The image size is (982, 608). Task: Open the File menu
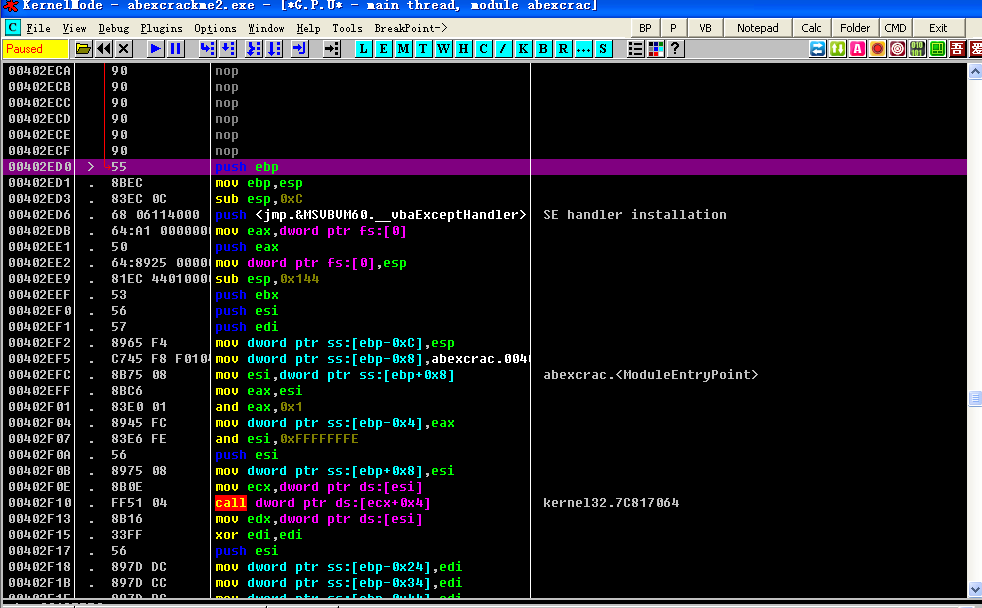point(38,28)
